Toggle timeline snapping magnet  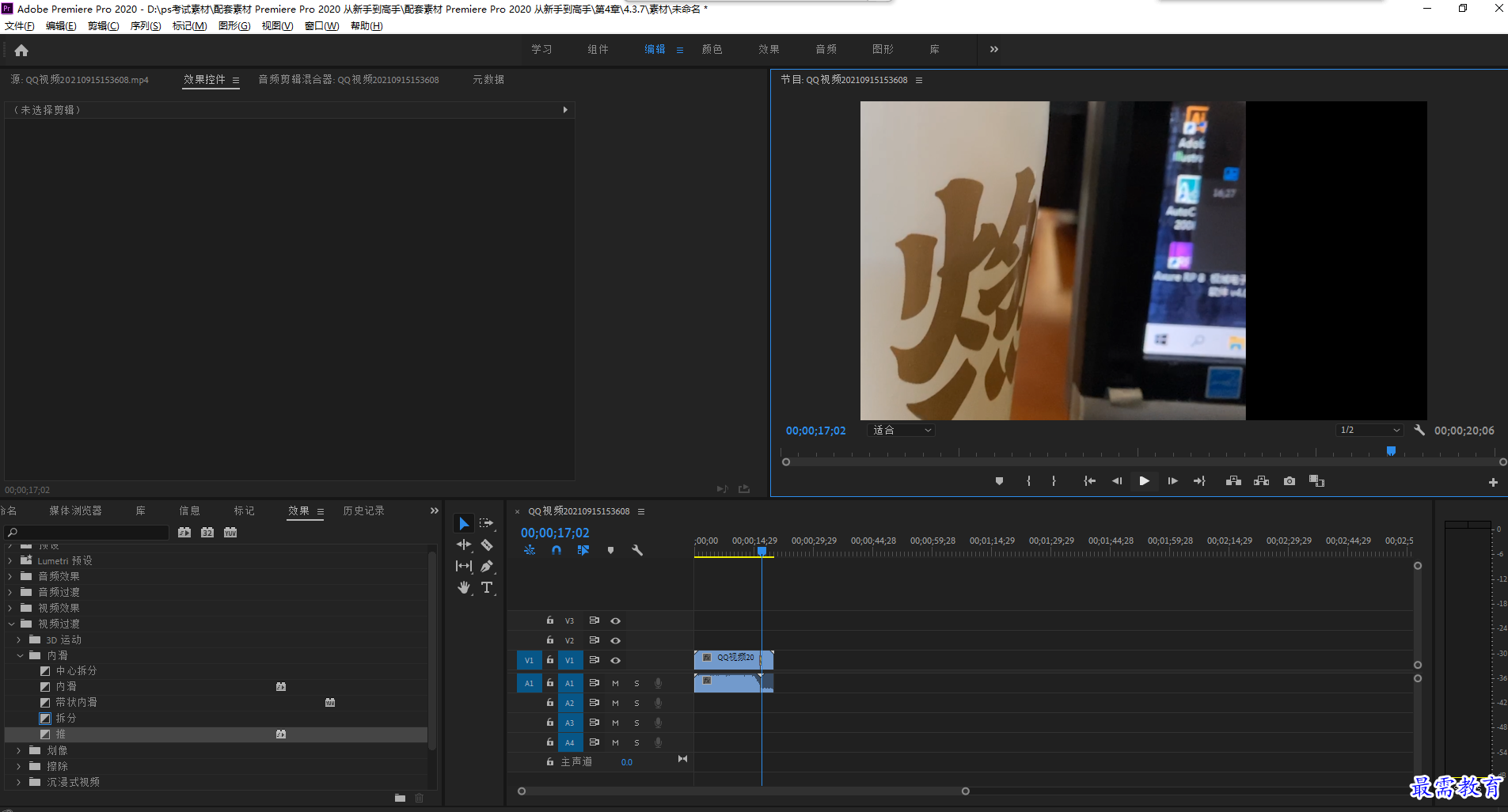pos(556,550)
